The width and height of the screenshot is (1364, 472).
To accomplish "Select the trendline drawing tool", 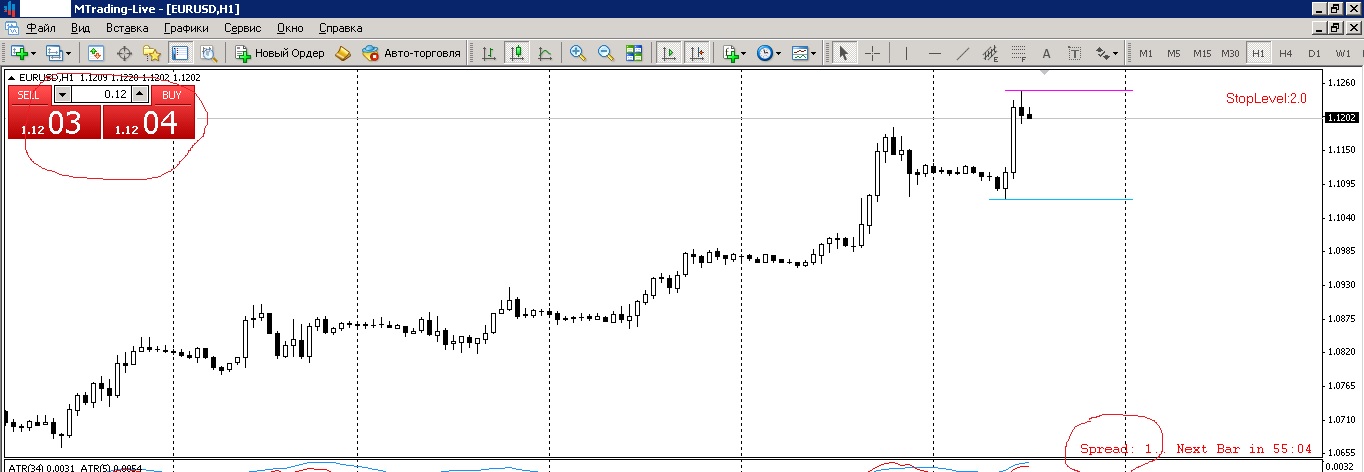I will pos(963,53).
